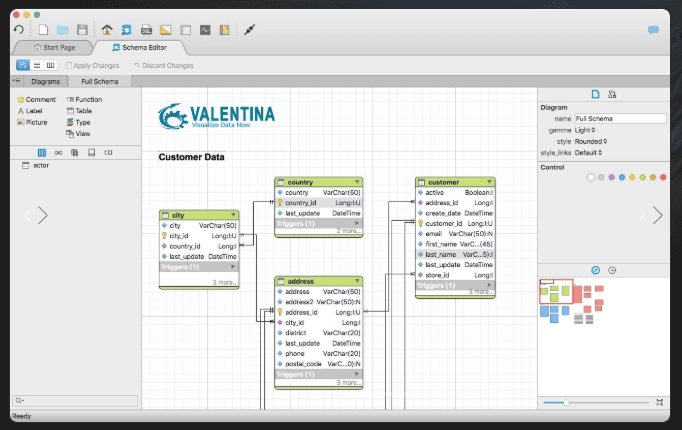
Task: Show 2 more fields in country table
Action: pos(348,231)
